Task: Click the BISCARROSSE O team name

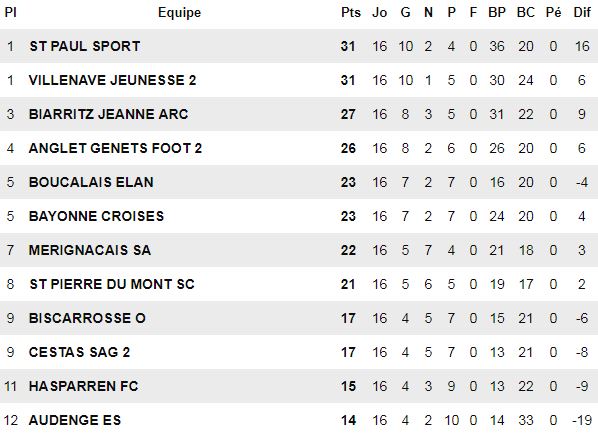Action: click(87, 318)
